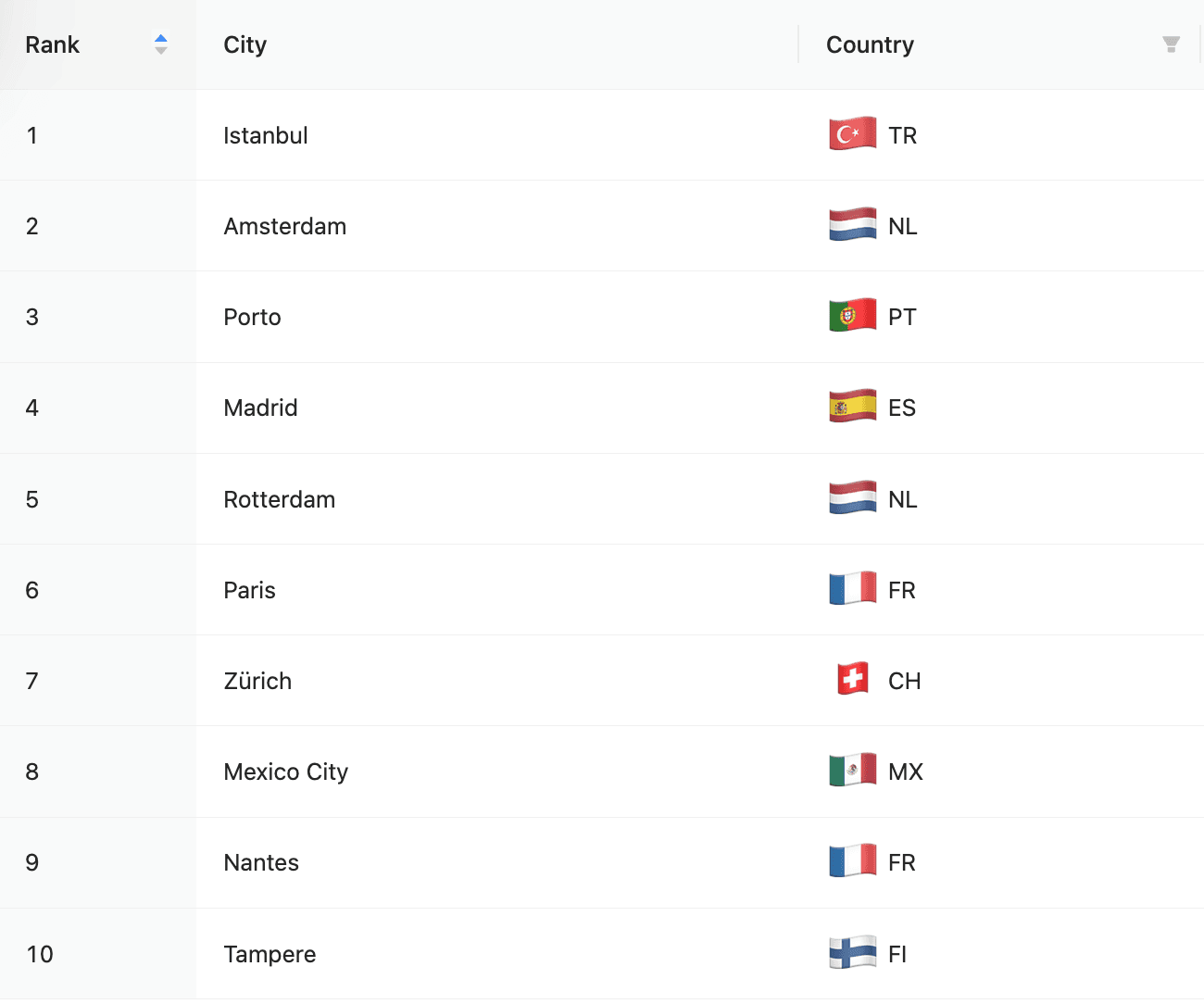Click the Spain flag icon
Screen dimensions: 1204x1004
(x=853, y=407)
